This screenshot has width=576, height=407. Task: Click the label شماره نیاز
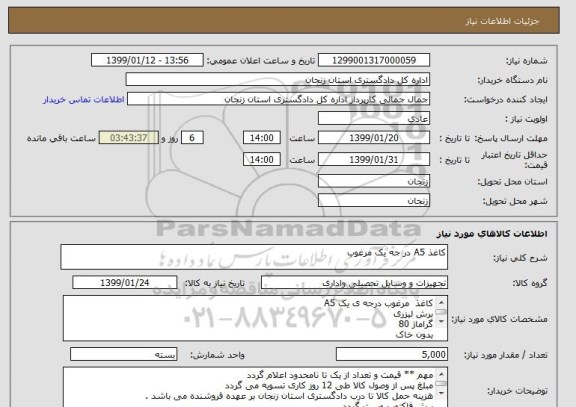click(x=526, y=61)
